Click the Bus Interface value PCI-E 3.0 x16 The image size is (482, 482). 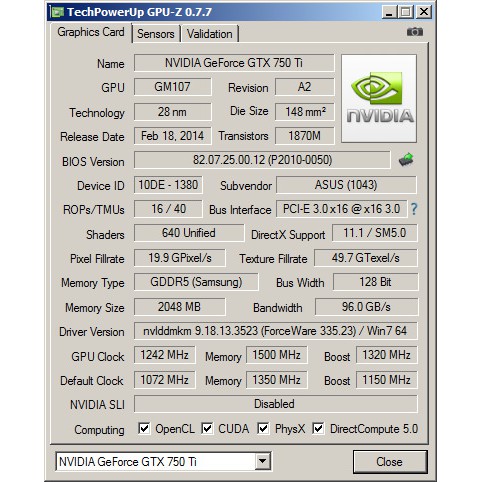341,209
